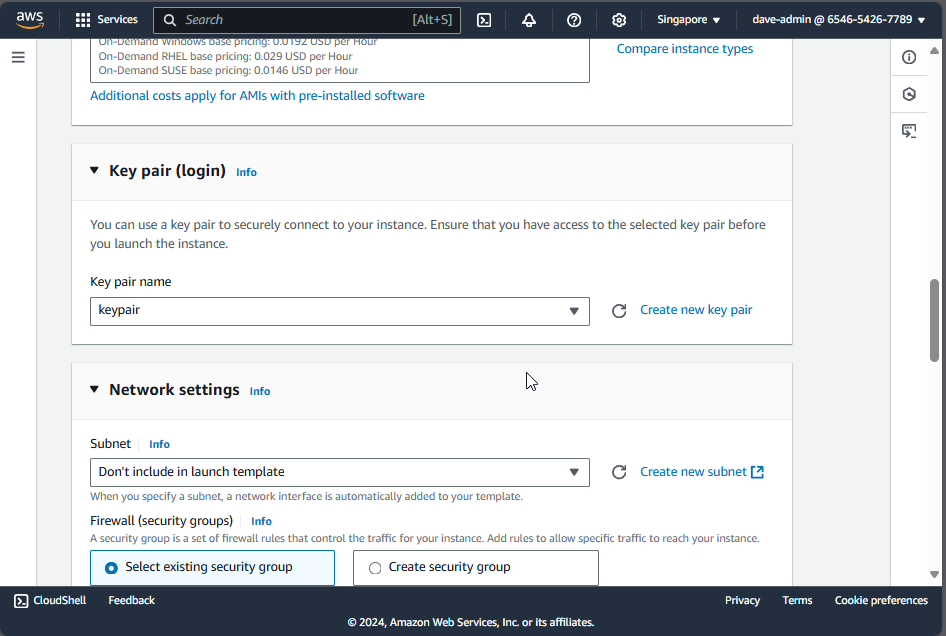
Task: Click the Create new key pair link
Action: (x=696, y=310)
